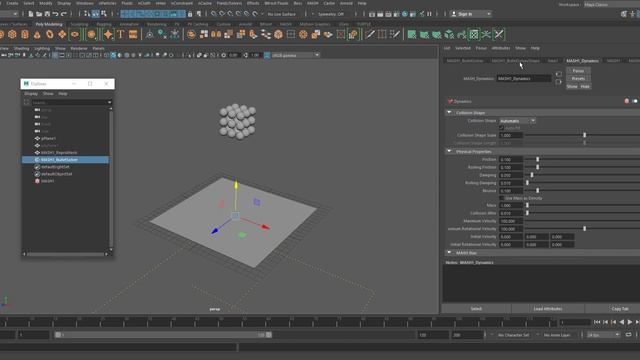Toggle the Use Mass as Density checkbox
Image resolution: width=640 pixels, height=360 pixels.
(502, 198)
